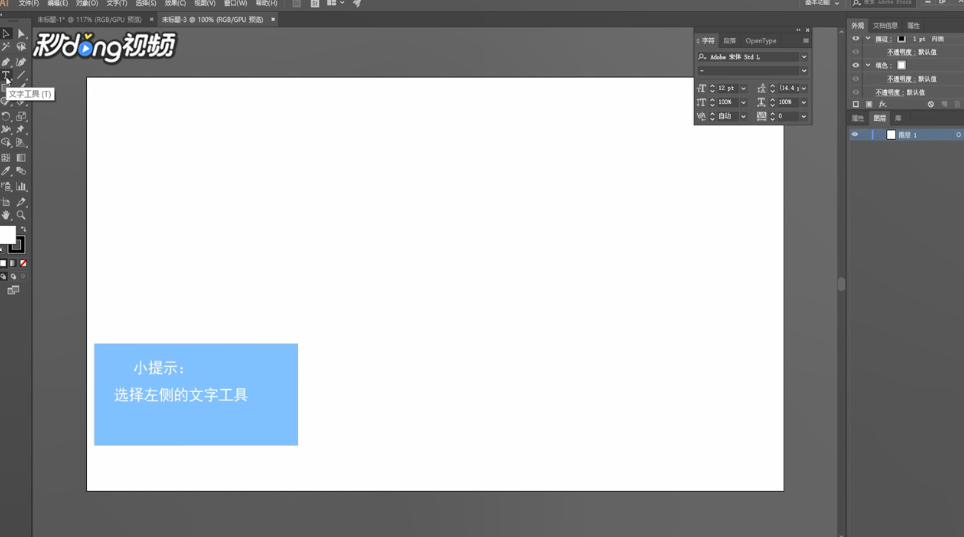Toggle visibility eye of 描边 stroke row
The image size is (964, 537).
click(x=856, y=39)
